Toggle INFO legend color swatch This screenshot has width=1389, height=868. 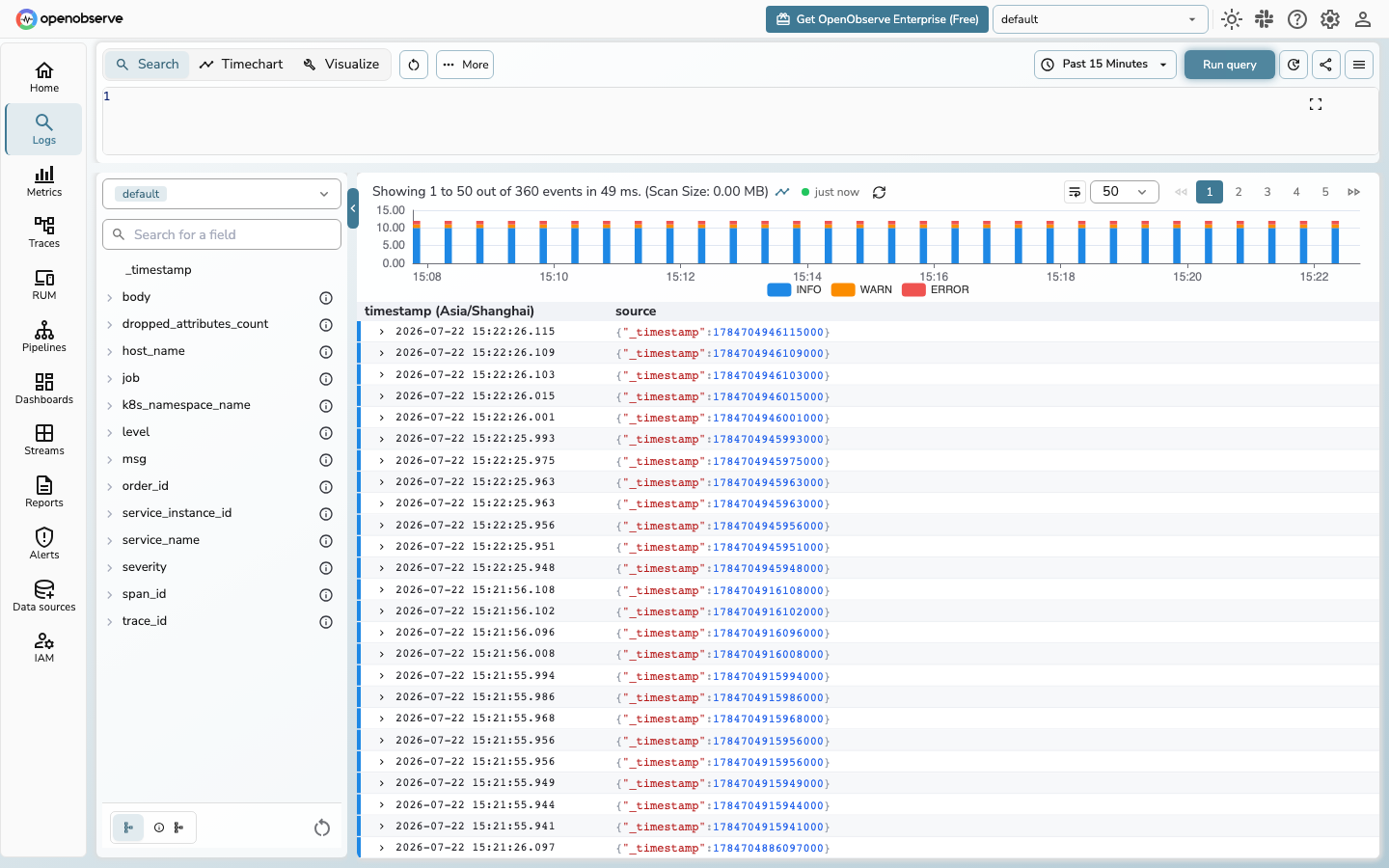[x=779, y=290]
